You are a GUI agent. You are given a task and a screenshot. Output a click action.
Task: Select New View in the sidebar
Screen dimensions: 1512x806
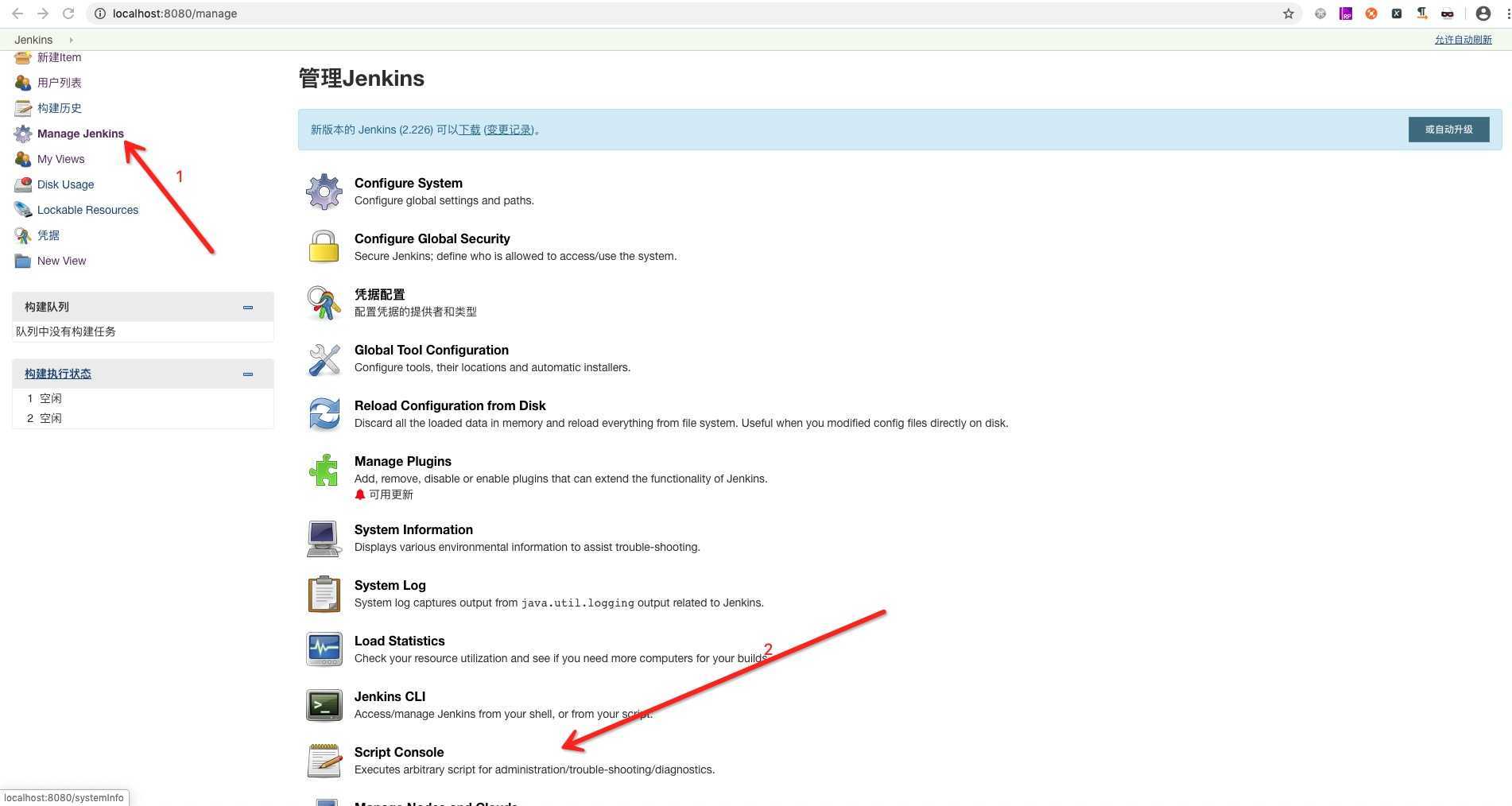[x=62, y=261]
